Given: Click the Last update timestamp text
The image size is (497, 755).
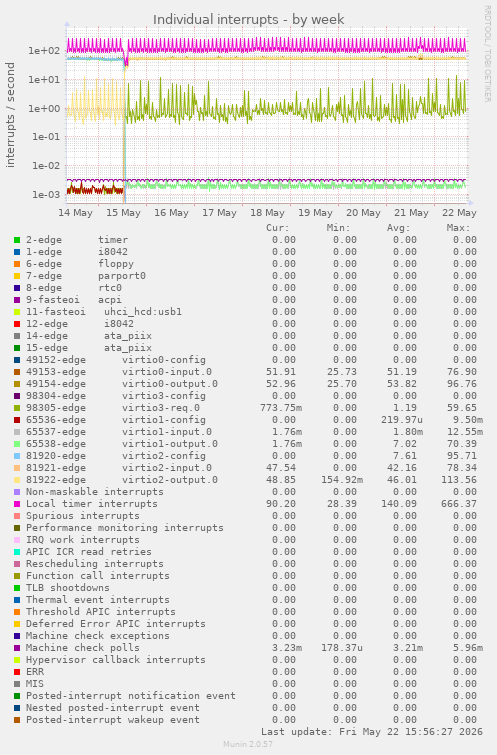Looking at the screenshot, I should click(372, 731).
